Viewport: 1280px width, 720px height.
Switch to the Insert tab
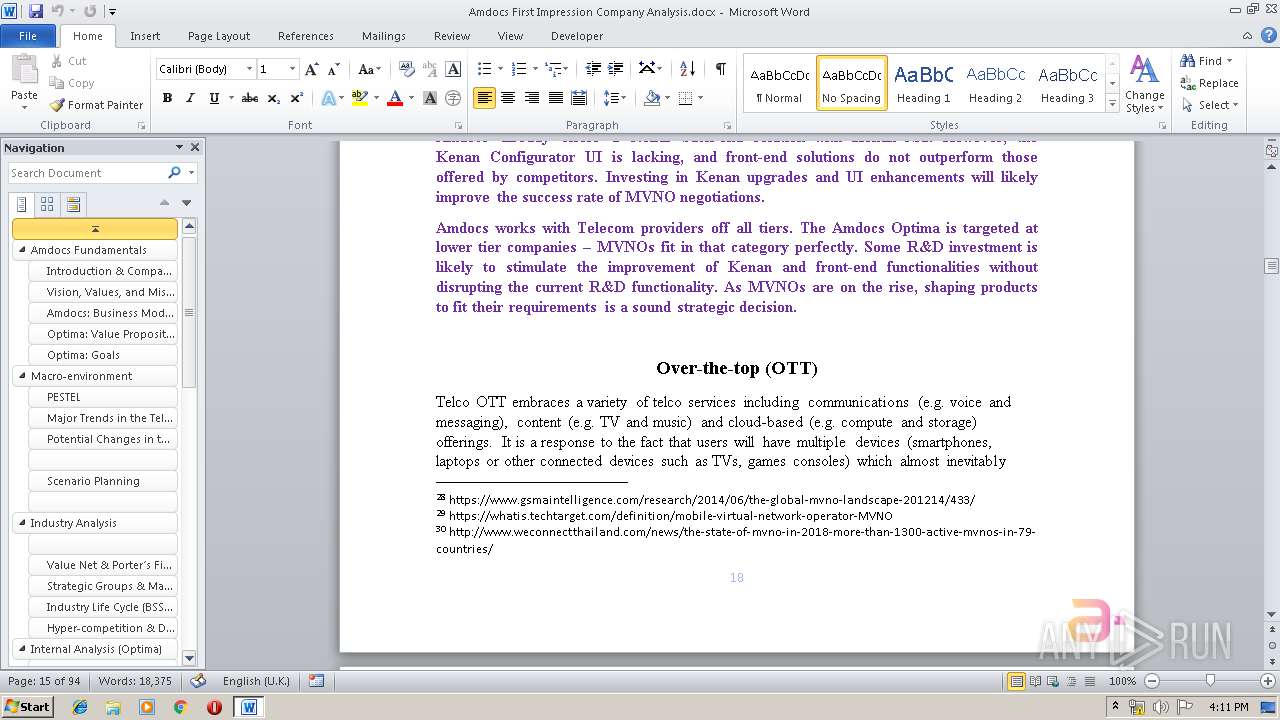pos(145,36)
